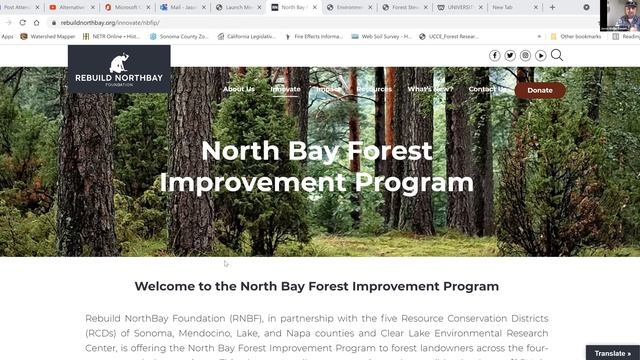640x360 pixels.
Task: Switch to the UNIVERSITY tab
Action: 460,7
